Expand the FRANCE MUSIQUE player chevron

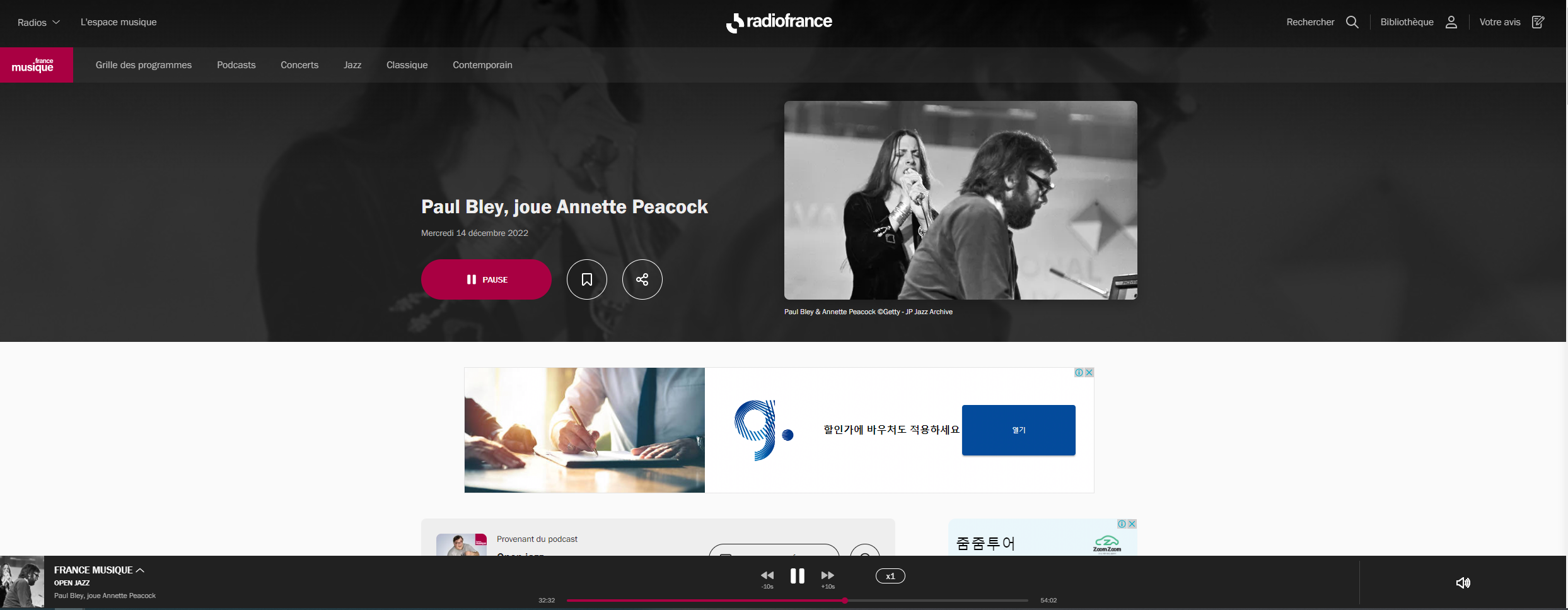coord(140,570)
